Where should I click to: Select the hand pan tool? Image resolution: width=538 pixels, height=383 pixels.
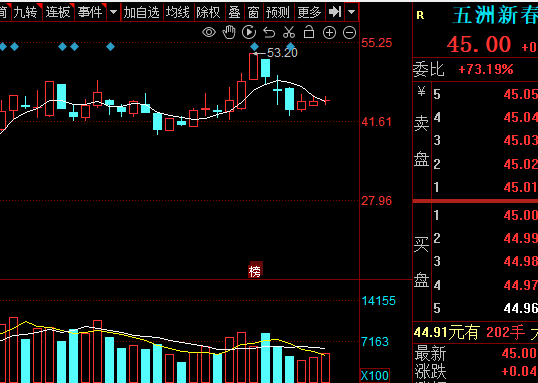tap(229, 33)
